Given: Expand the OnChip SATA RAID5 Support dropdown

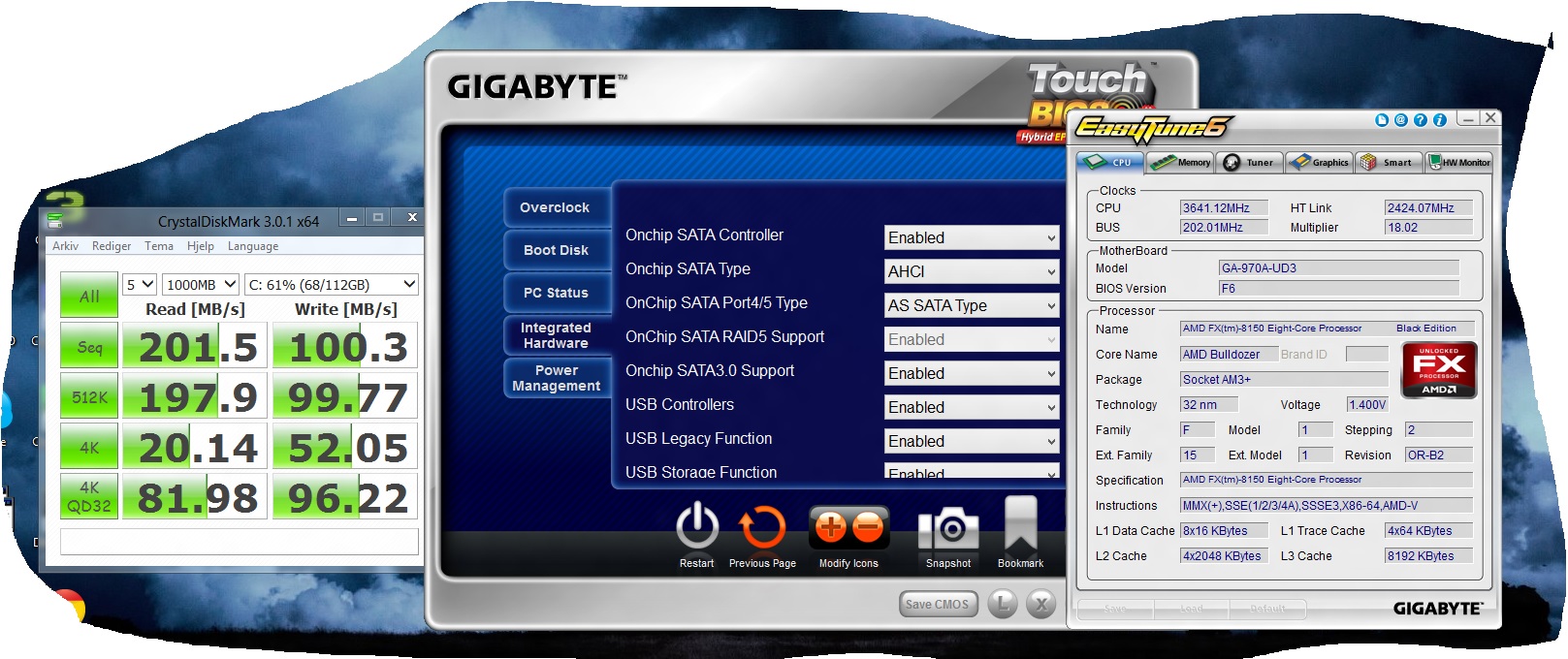Looking at the screenshot, I should (972, 339).
